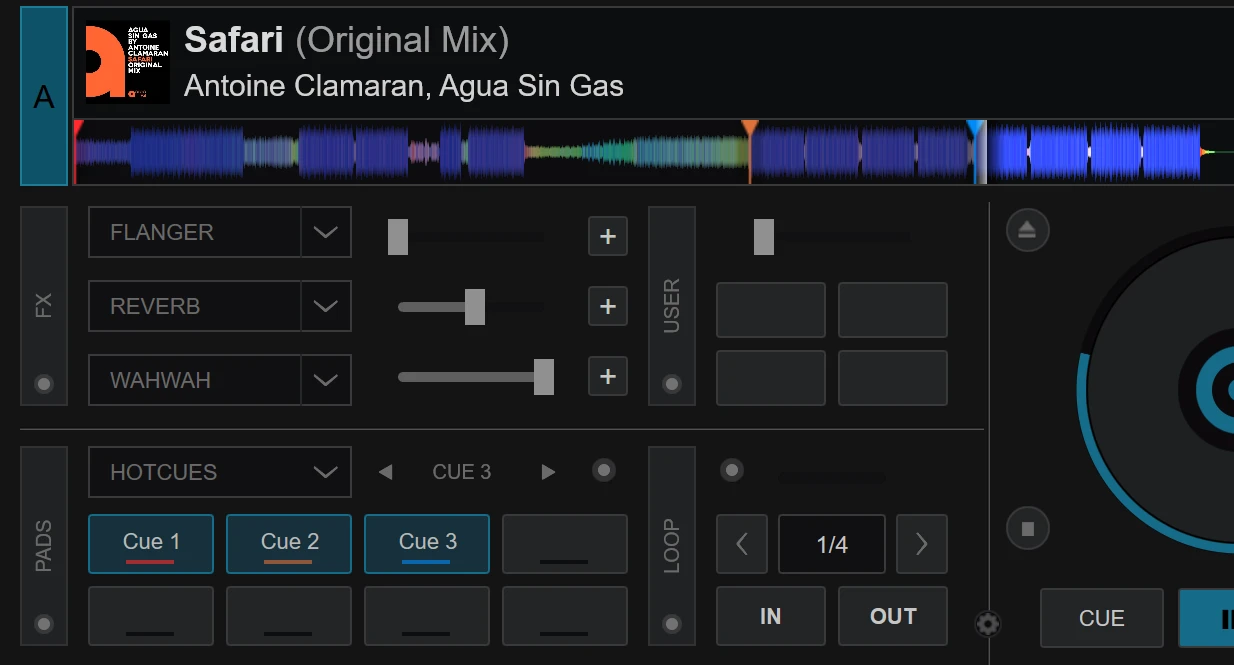The height and width of the screenshot is (665, 1234).
Task: Set loop start with the IN button
Action: [x=771, y=616]
